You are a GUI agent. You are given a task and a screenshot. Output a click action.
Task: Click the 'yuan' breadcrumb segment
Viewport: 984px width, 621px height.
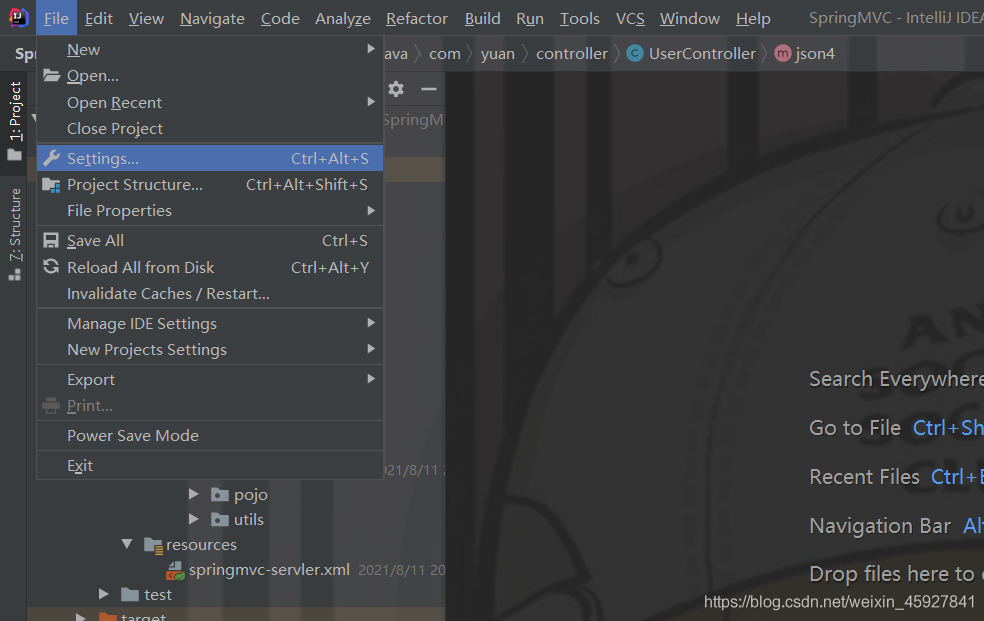tap(498, 54)
